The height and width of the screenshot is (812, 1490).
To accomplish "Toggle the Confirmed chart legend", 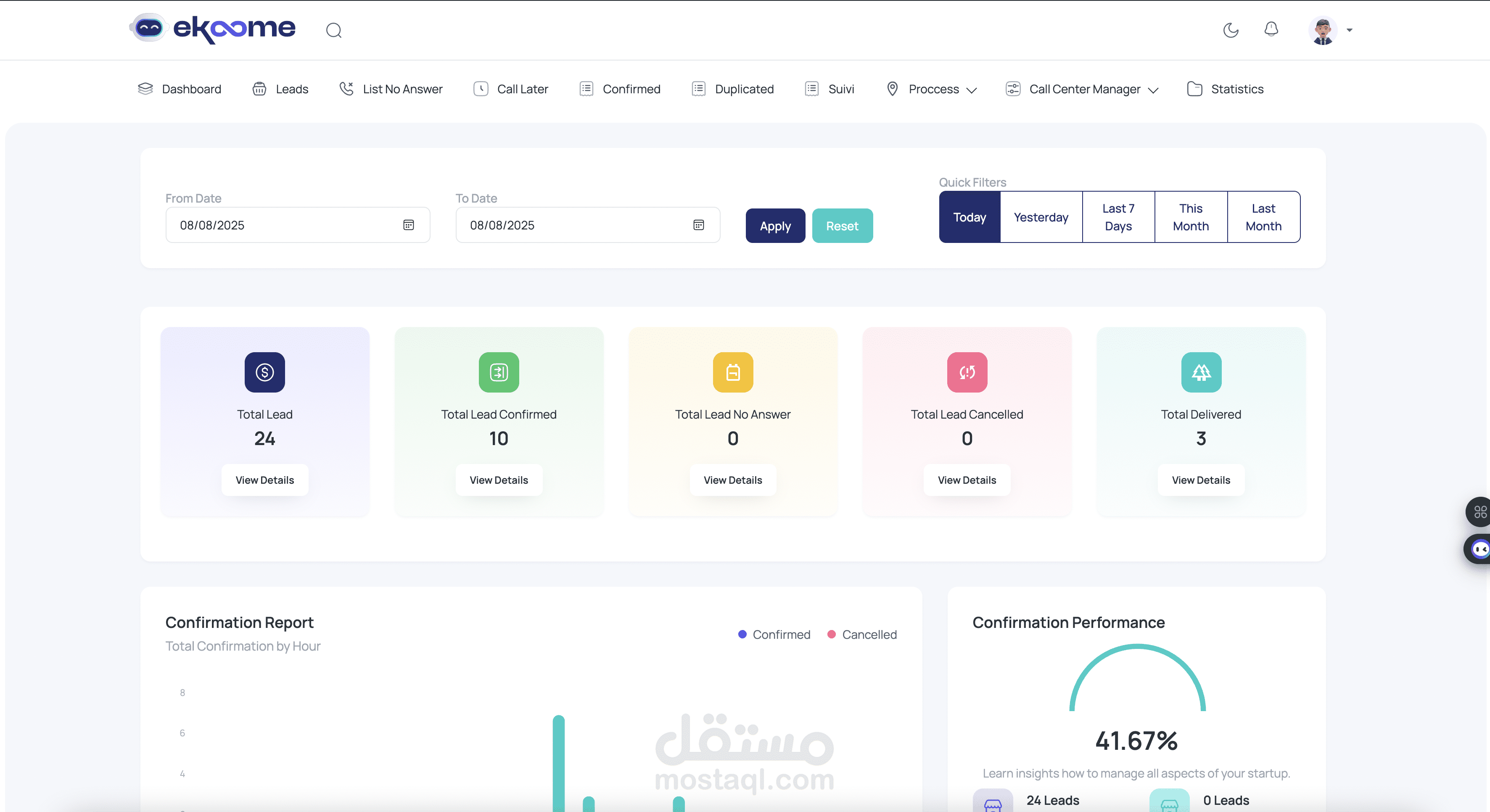I will (774, 635).
